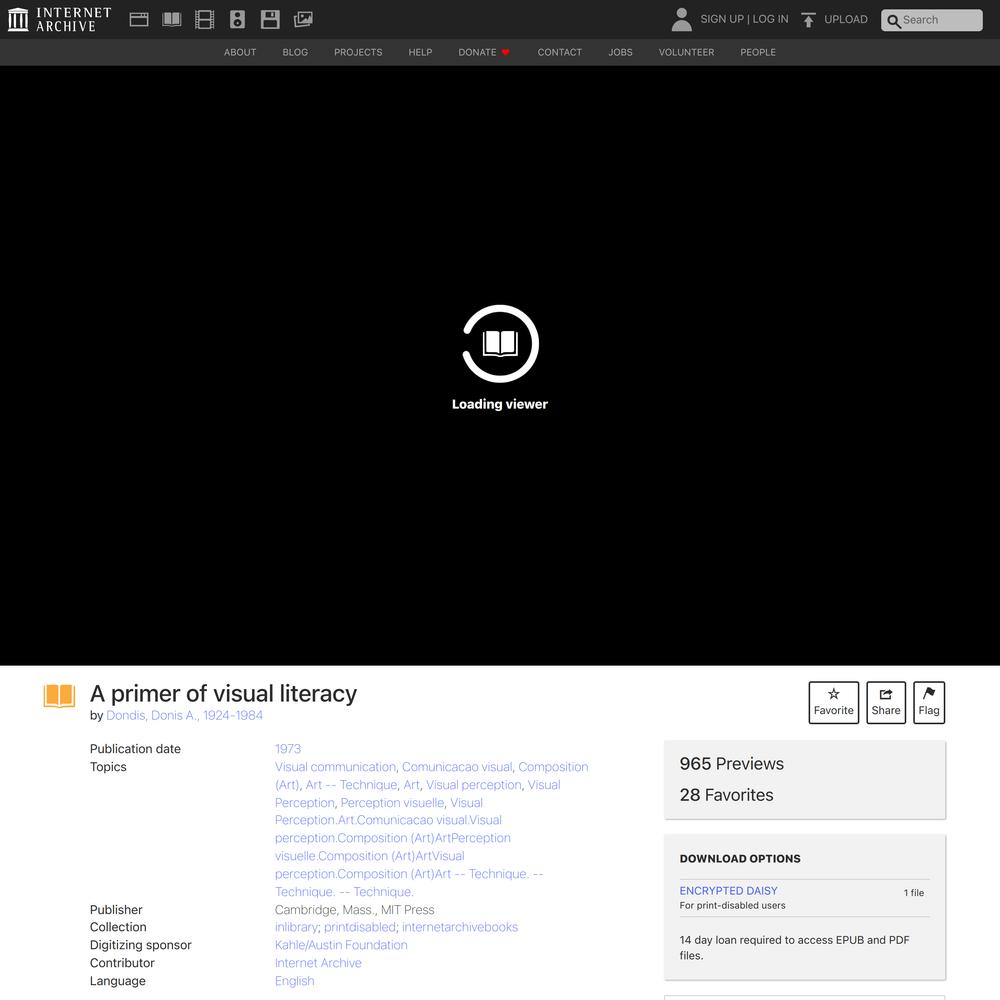Open the Help menu item

[x=420, y=52]
